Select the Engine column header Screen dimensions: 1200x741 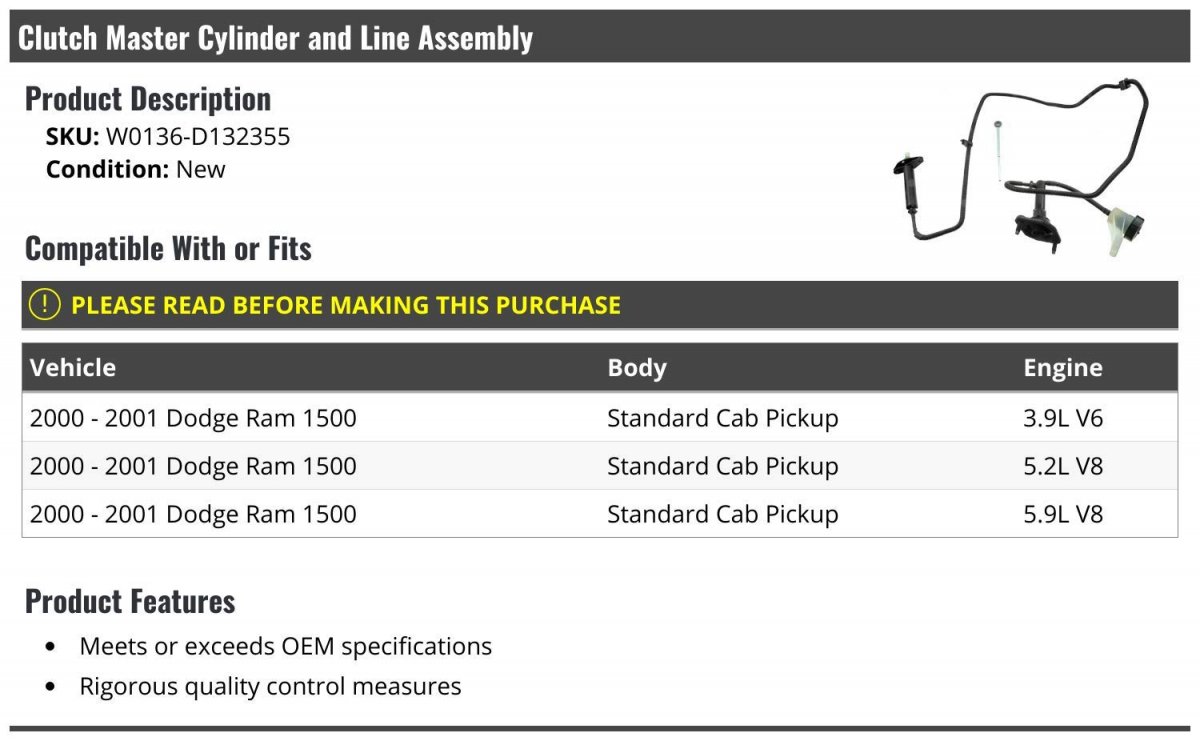point(1063,367)
